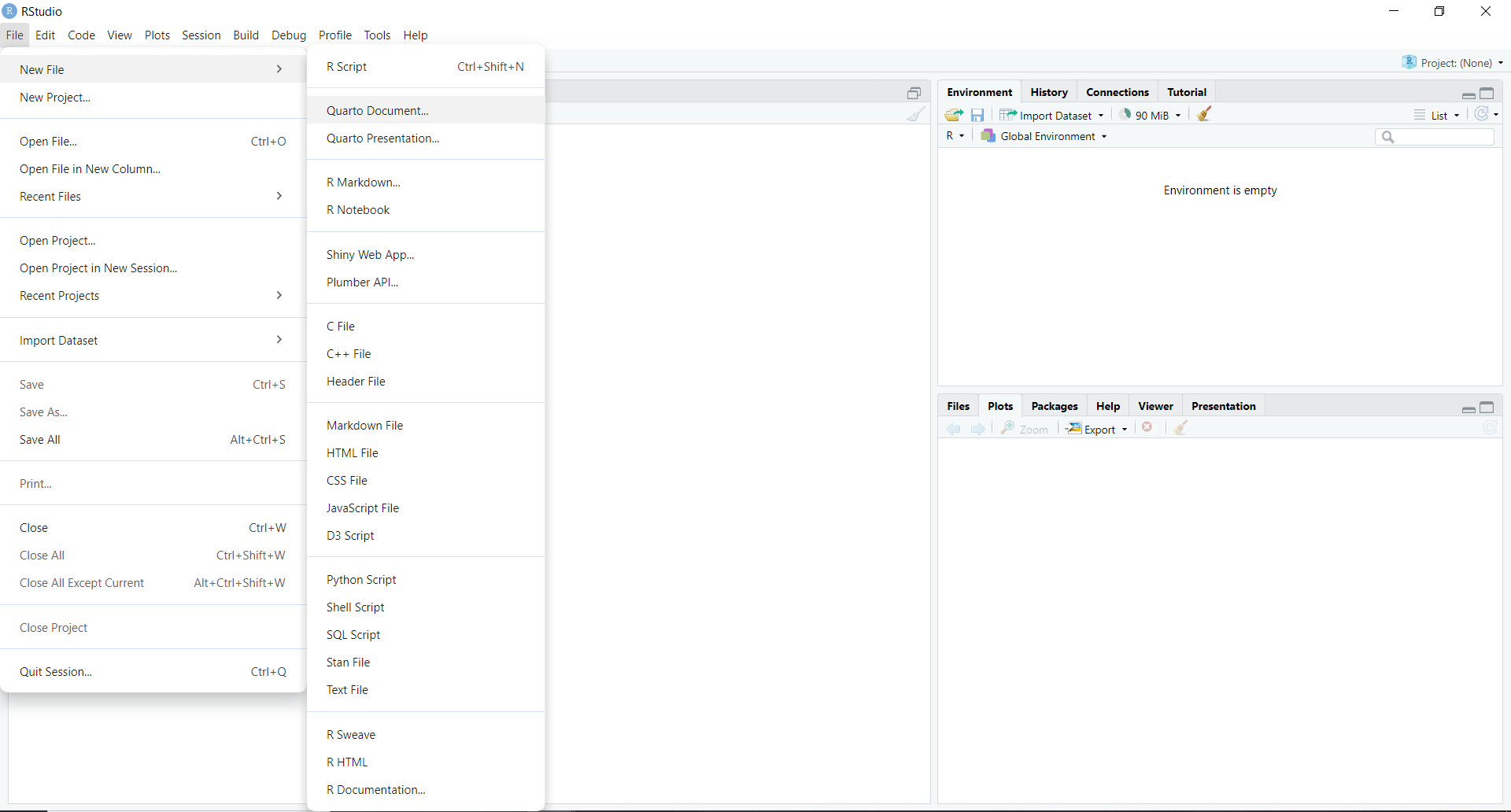This screenshot has width=1511, height=812.
Task: Switch to the Presentation tab
Action: tap(1223, 406)
